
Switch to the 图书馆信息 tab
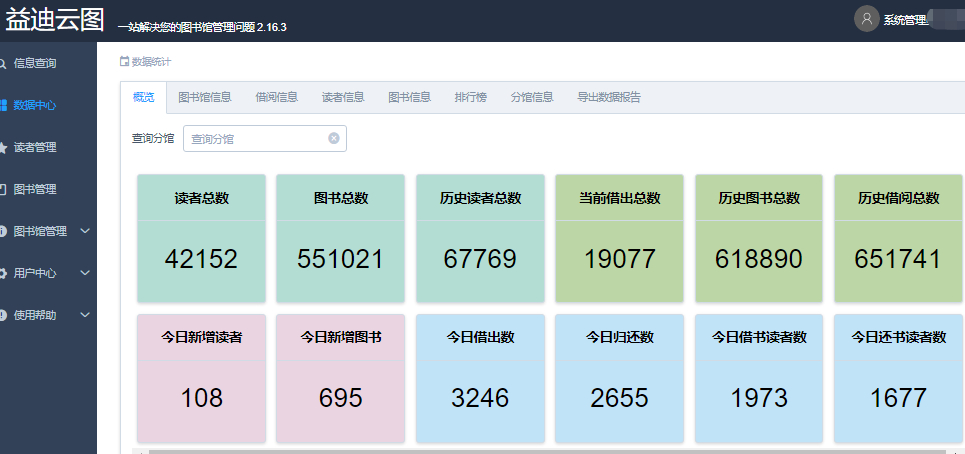point(205,97)
